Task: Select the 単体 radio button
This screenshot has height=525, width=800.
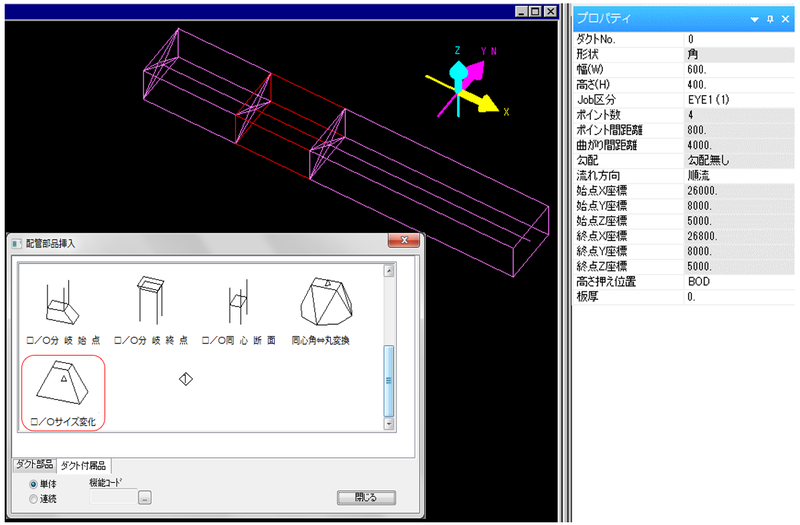Action: (36, 484)
